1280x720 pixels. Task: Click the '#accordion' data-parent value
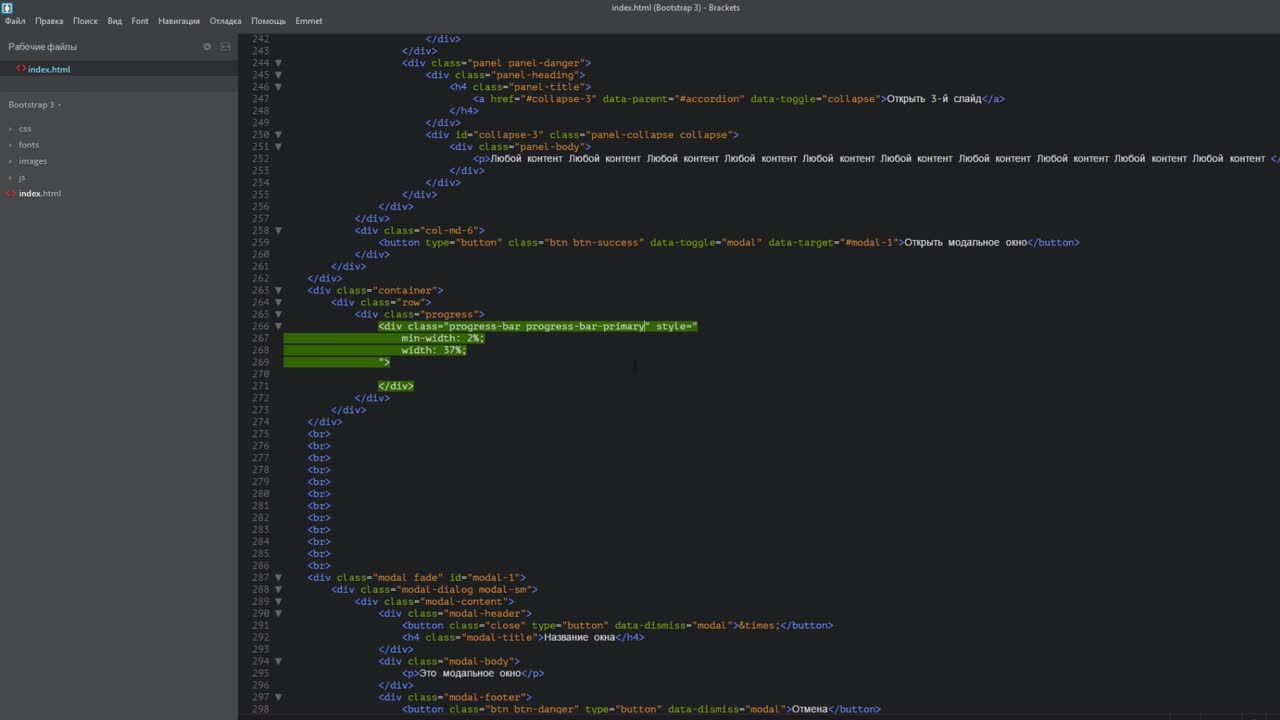coord(710,99)
